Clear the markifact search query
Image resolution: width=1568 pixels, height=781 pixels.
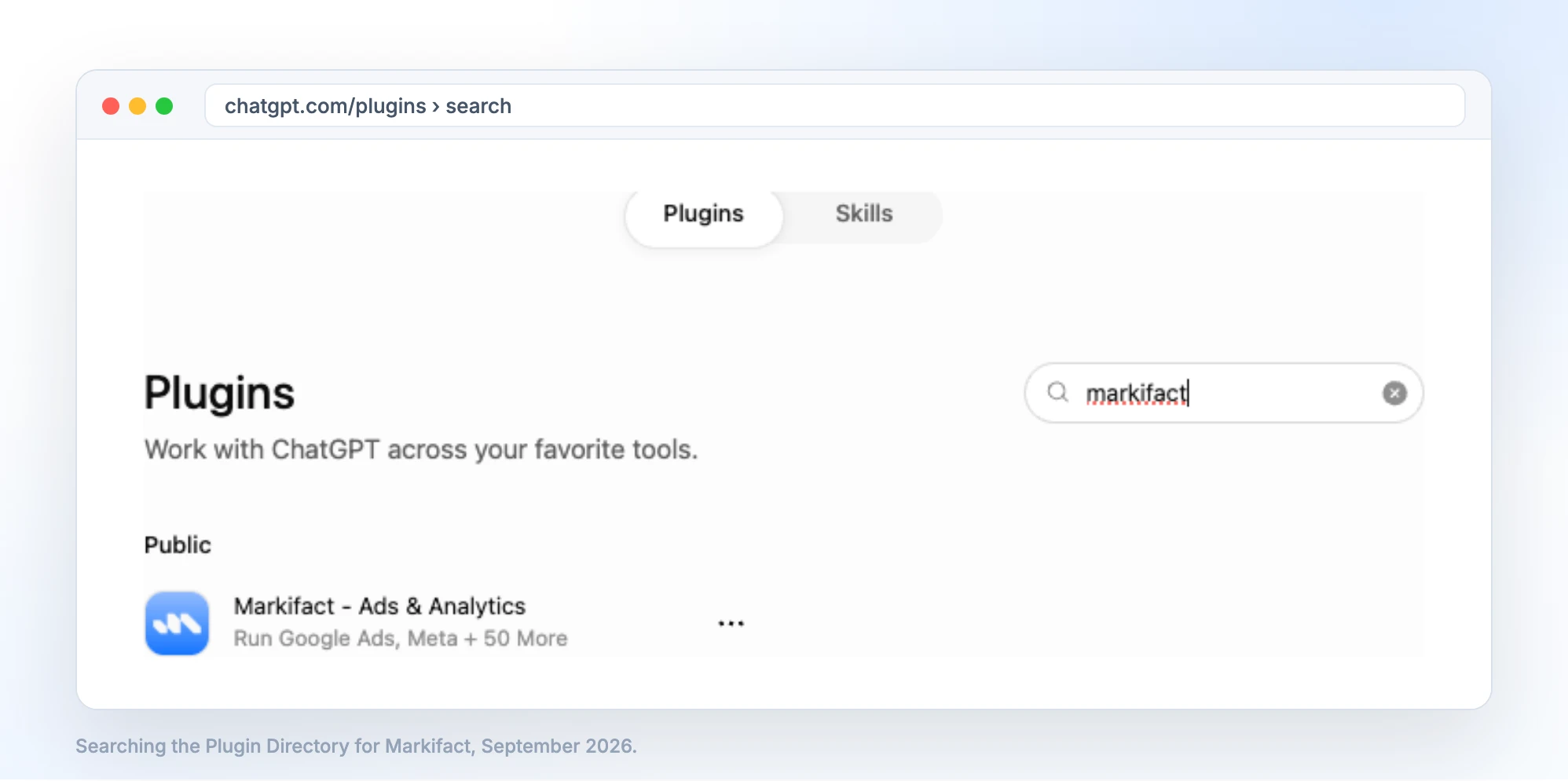tap(1394, 393)
